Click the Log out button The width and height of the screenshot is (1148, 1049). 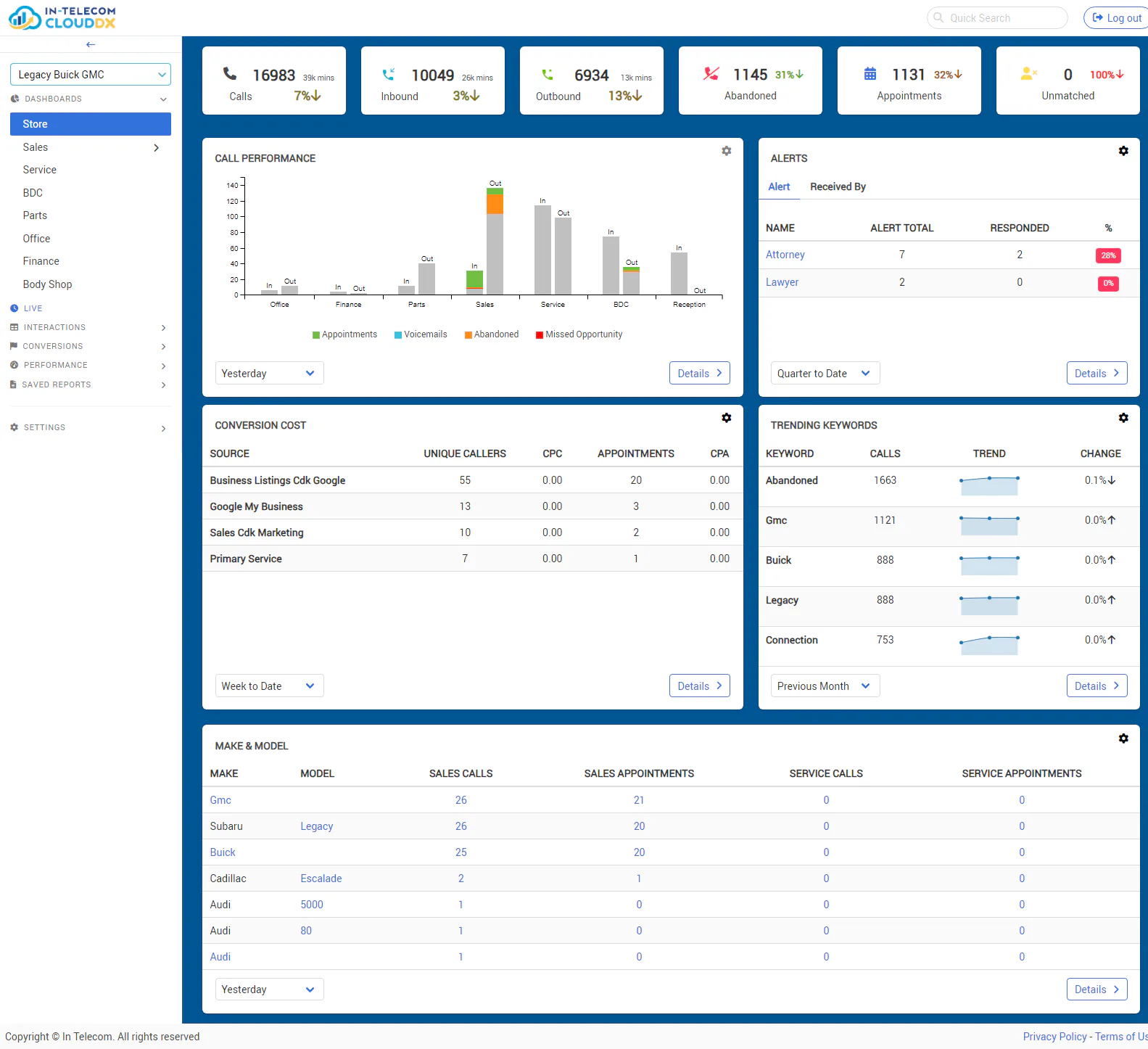(1117, 17)
